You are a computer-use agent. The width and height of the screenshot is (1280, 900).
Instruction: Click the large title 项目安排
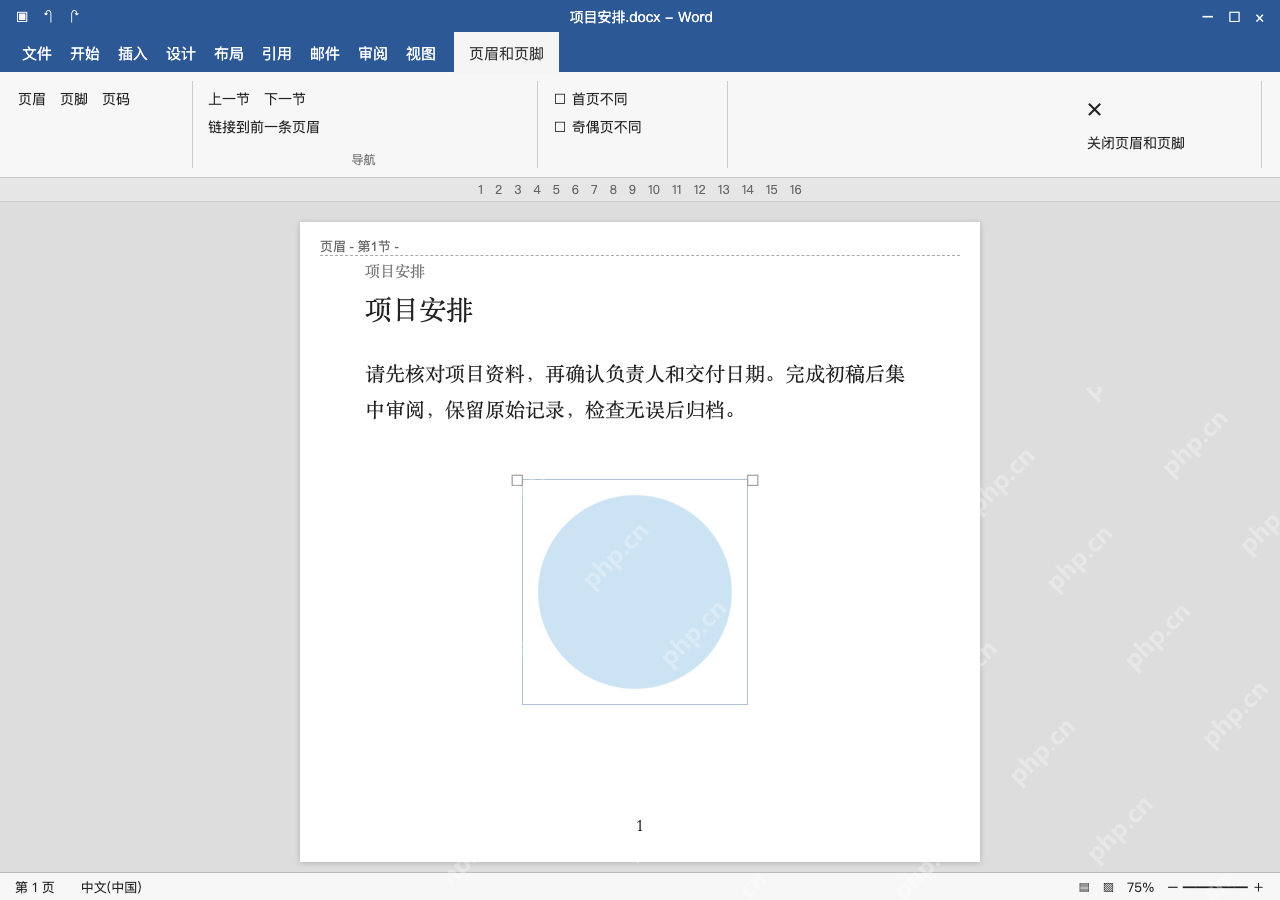[x=419, y=310]
